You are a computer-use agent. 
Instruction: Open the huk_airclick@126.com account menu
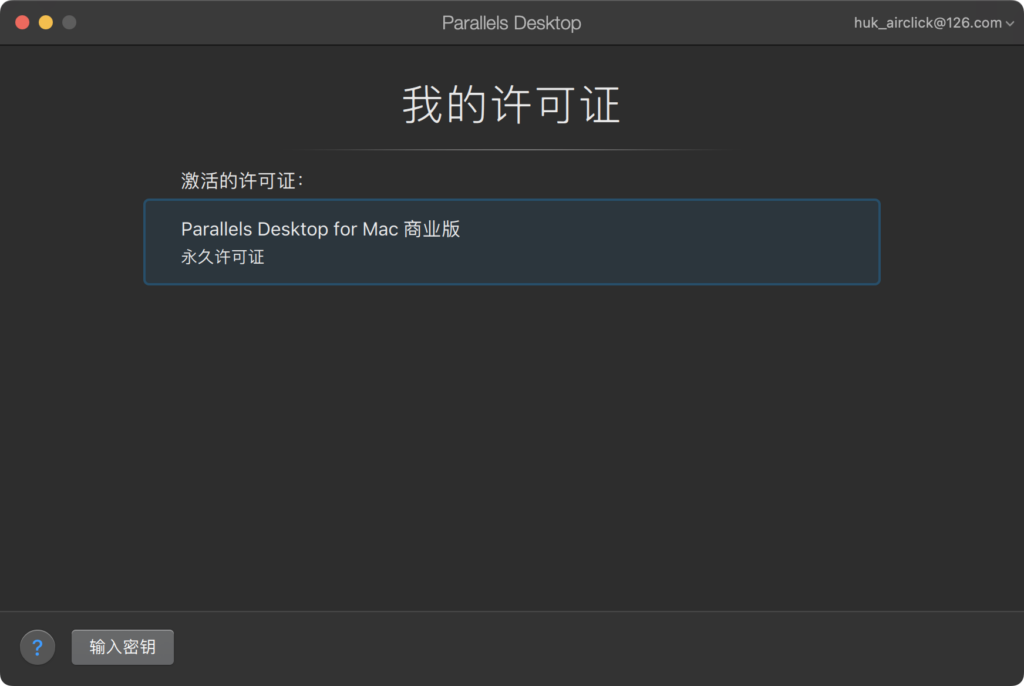(x=927, y=22)
